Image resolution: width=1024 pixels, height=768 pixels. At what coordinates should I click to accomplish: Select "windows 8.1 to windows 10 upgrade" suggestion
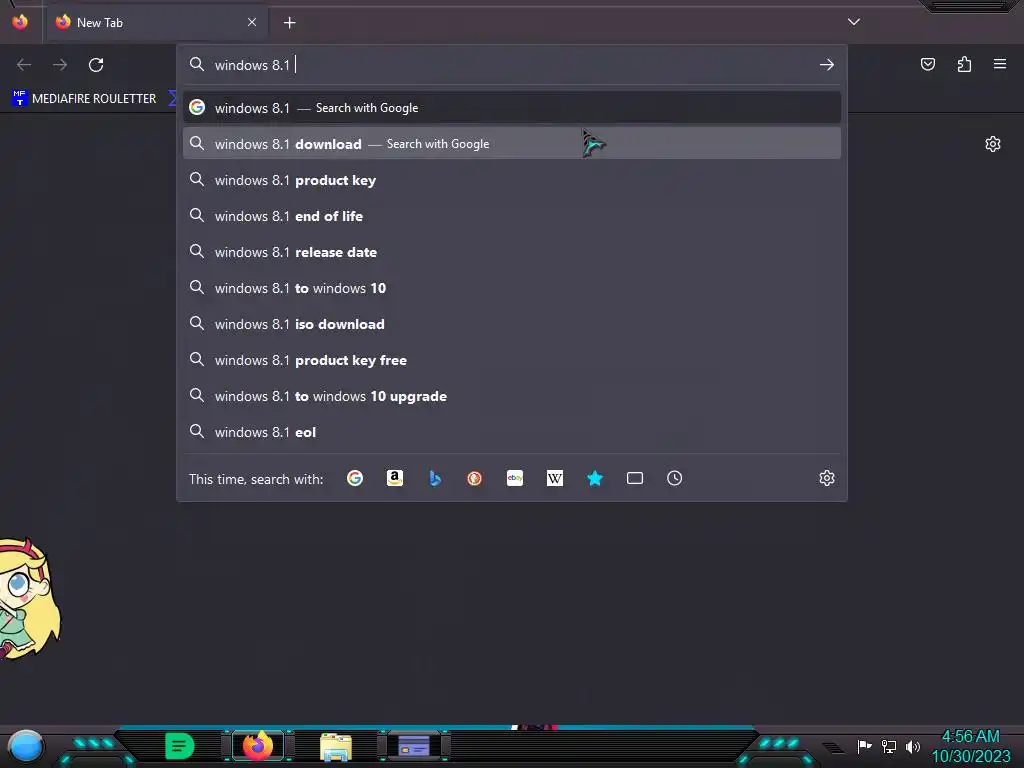tap(512, 396)
